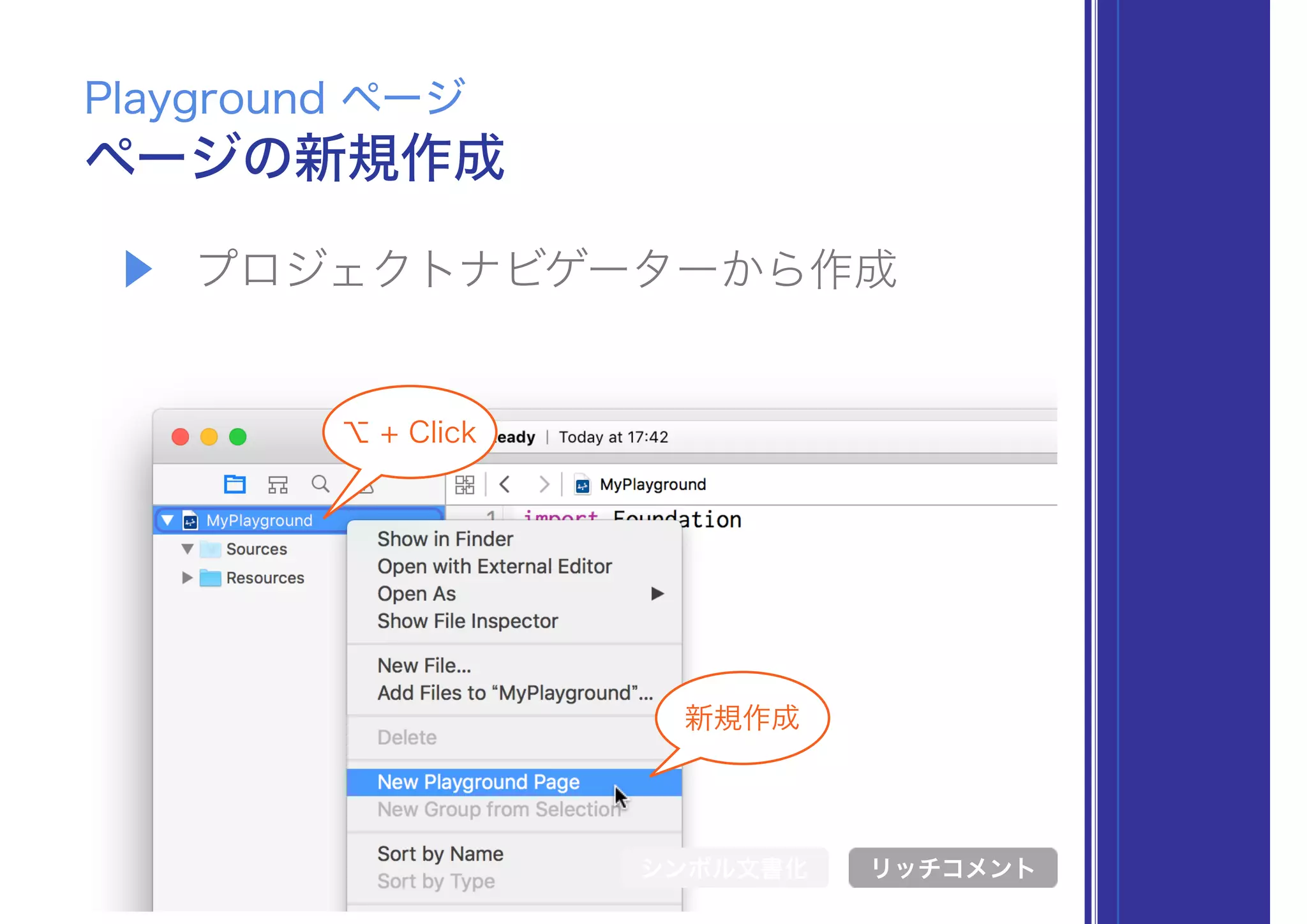Go forward with the right chevron

click(x=544, y=484)
